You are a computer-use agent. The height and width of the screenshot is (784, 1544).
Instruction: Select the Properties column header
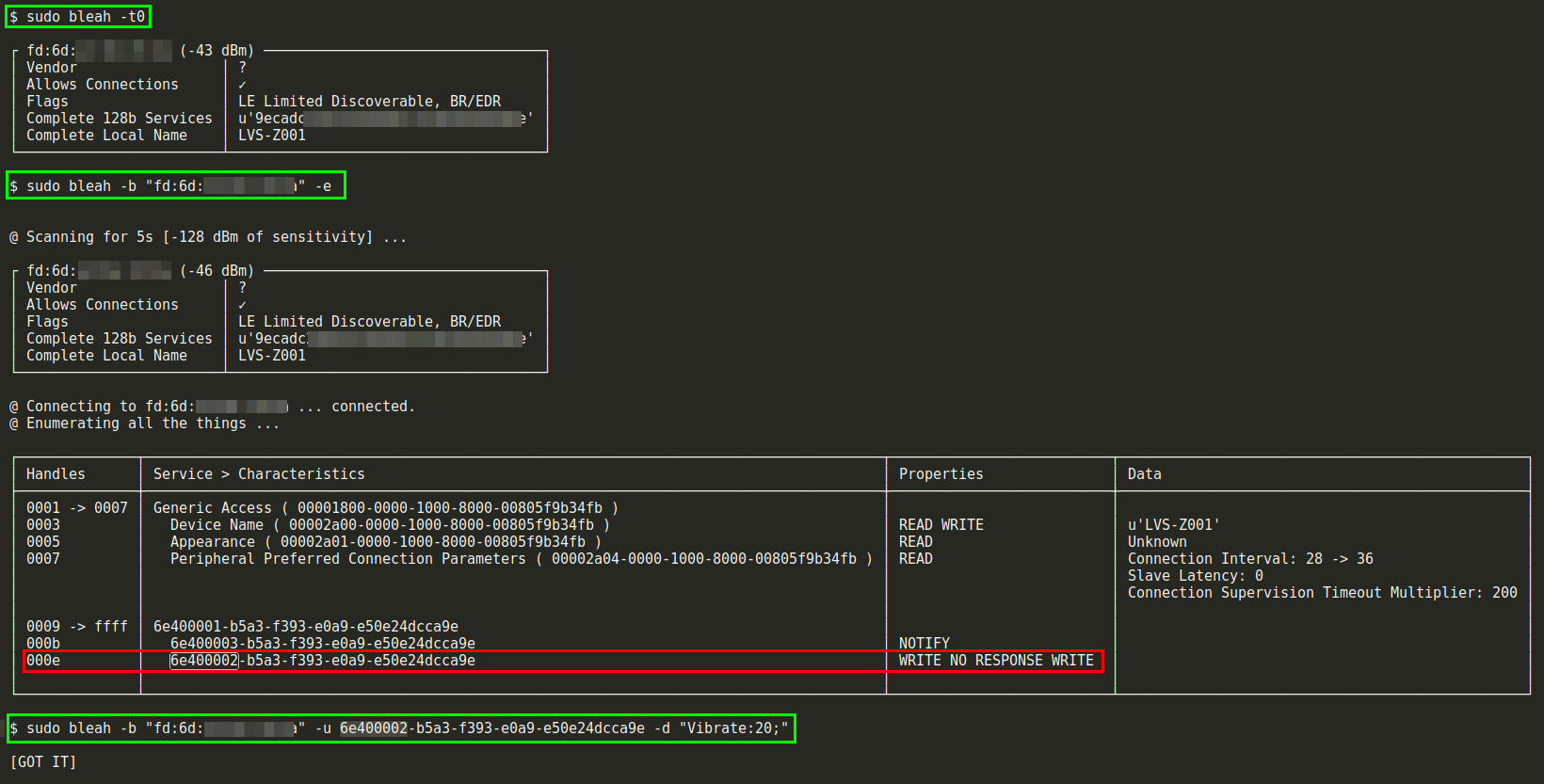(x=941, y=474)
